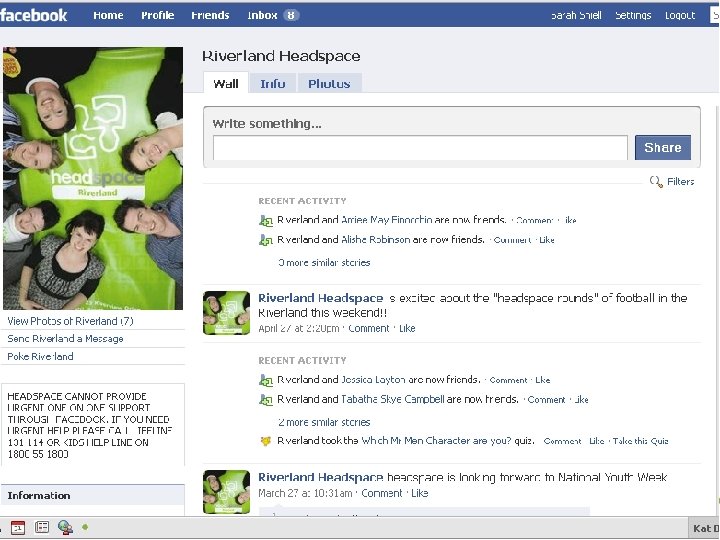Open Tabatha Skye Campbell's profile link
This screenshot has height=540, width=720.
pos(393,399)
